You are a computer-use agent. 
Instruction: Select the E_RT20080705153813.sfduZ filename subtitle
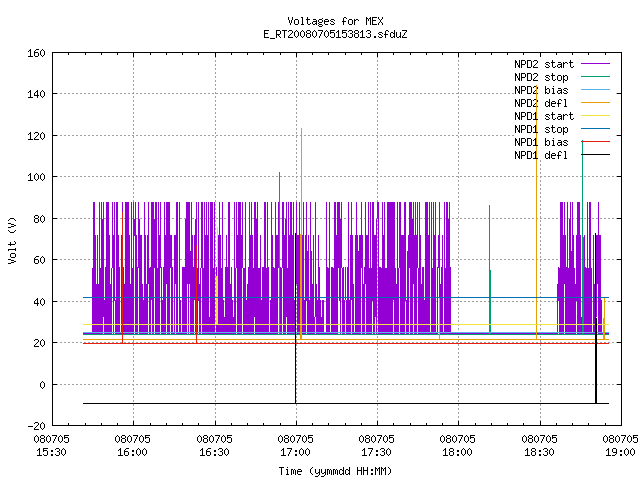[x=336, y=34]
